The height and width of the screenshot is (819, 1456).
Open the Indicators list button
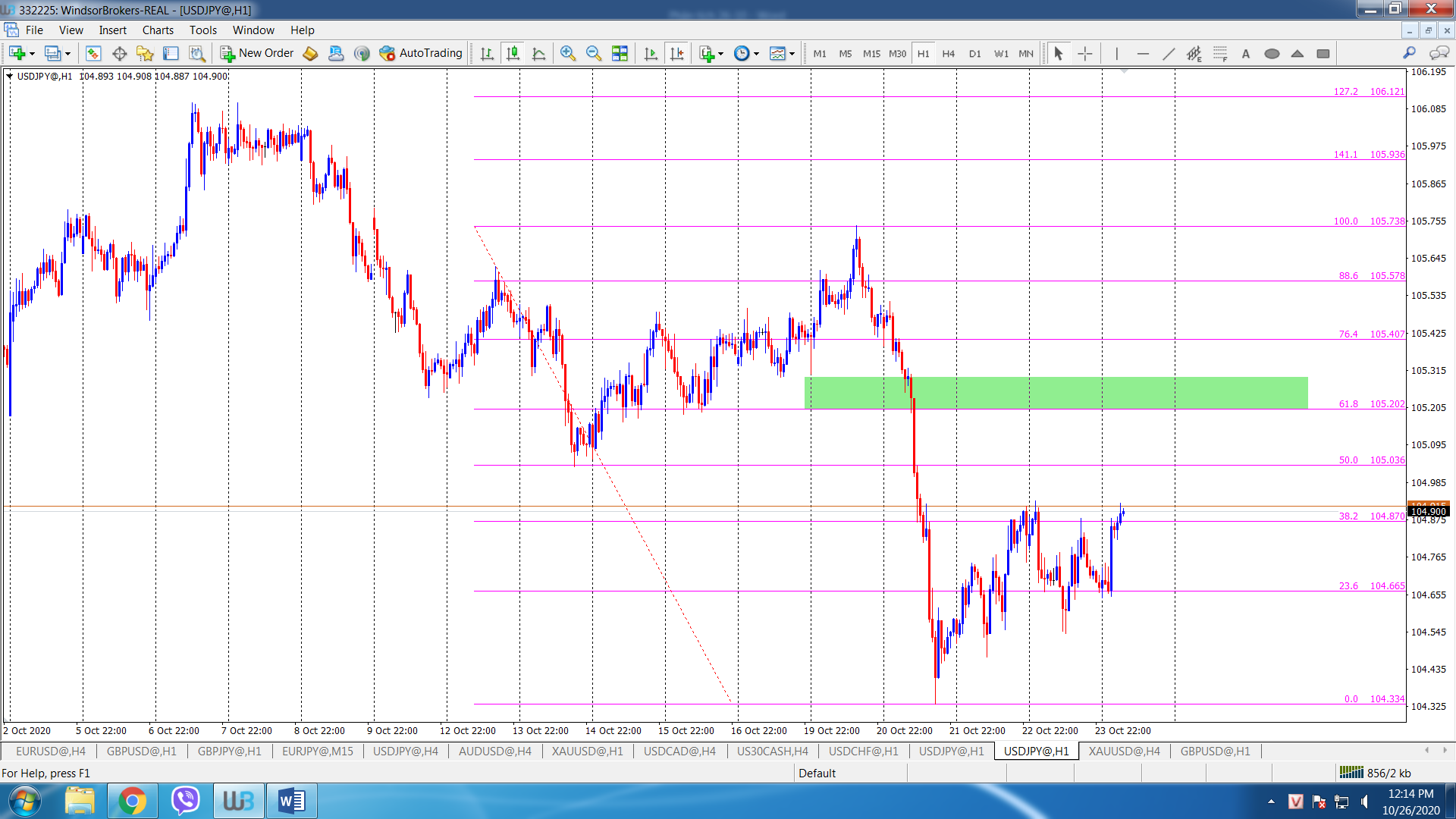point(707,53)
